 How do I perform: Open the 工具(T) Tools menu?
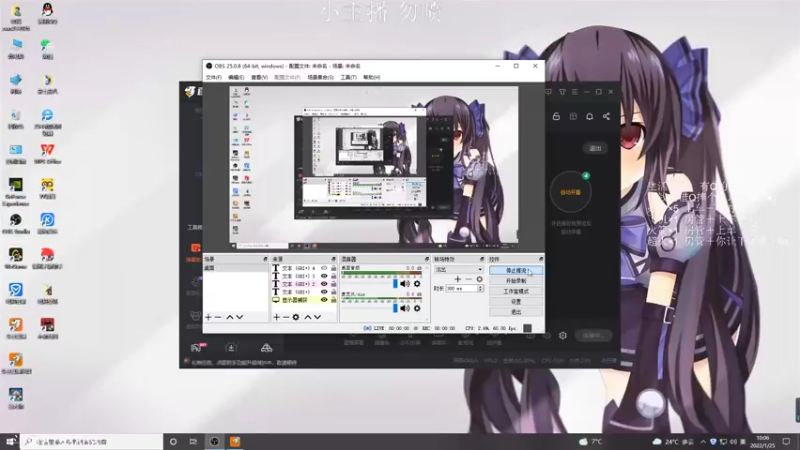[x=348, y=78]
